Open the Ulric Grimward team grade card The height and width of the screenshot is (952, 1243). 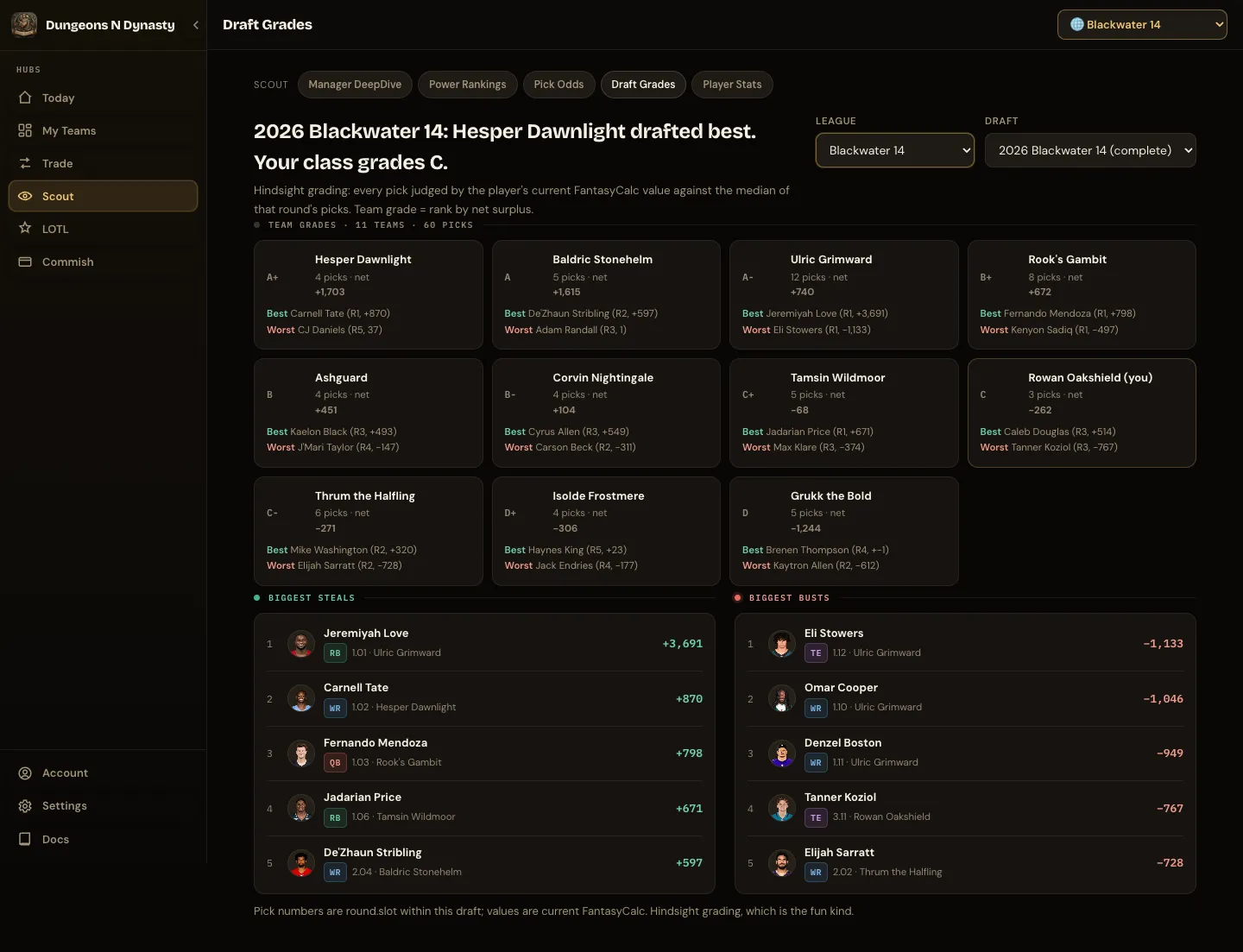point(844,294)
